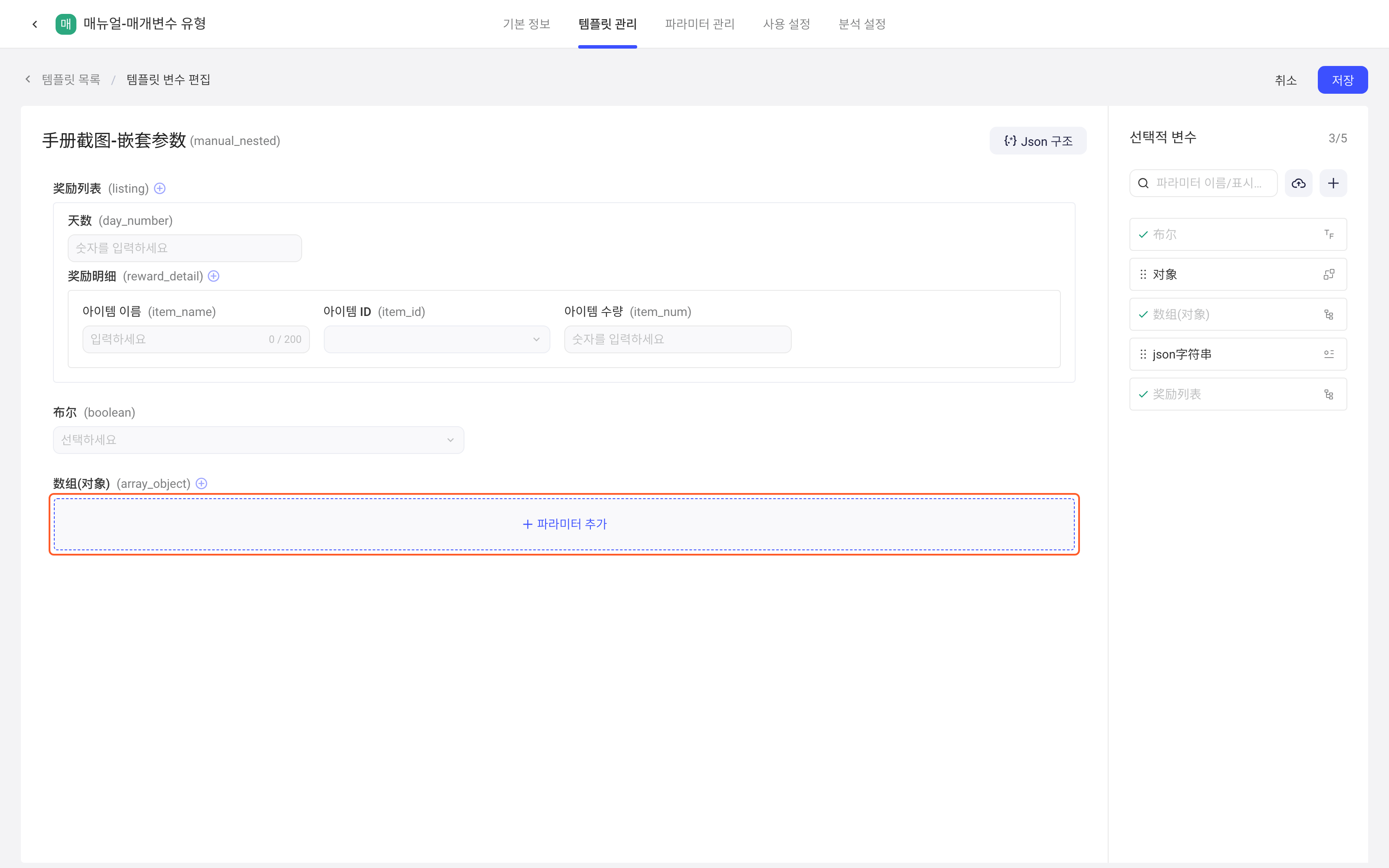Click the breadcrumb back chevron before 템플릿 목록
This screenshot has height=868, width=1389.
point(27,79)
